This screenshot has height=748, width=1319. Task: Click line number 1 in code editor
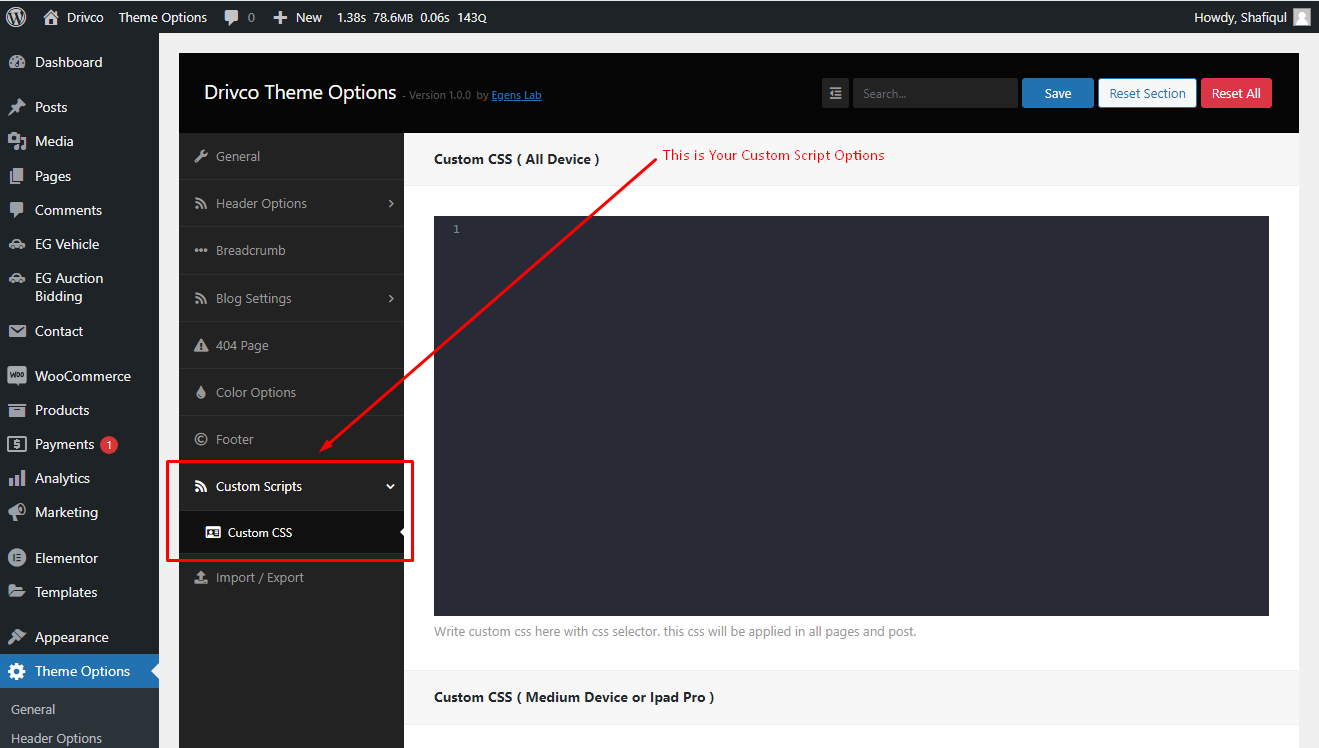pyautogui.click(x=456, y=230)
